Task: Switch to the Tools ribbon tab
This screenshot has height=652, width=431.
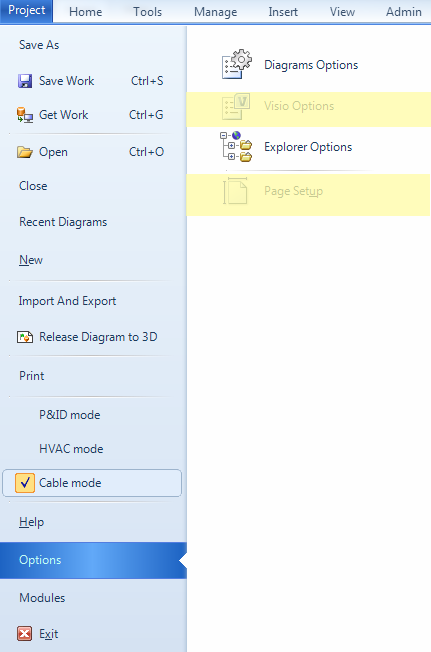Action: [x=147, y=12]
